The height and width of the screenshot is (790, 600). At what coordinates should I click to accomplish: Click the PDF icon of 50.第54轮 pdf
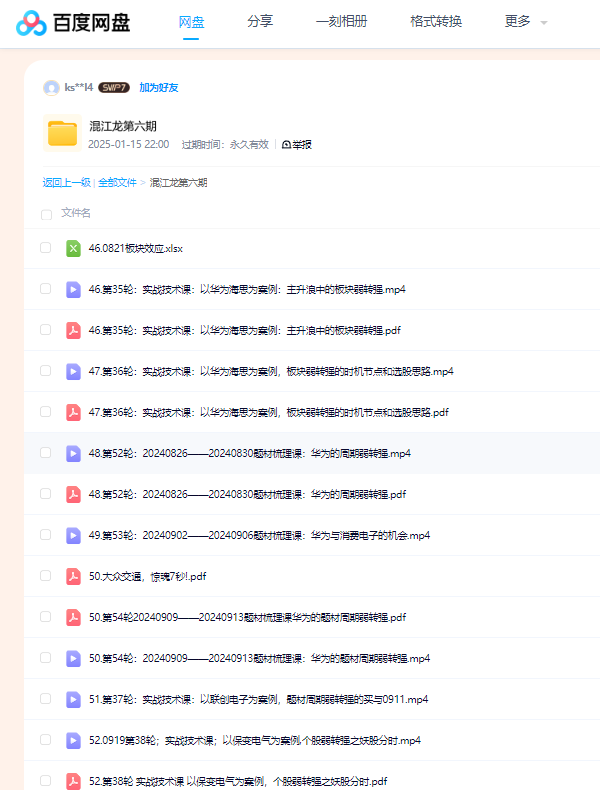[x=74, y=618]
